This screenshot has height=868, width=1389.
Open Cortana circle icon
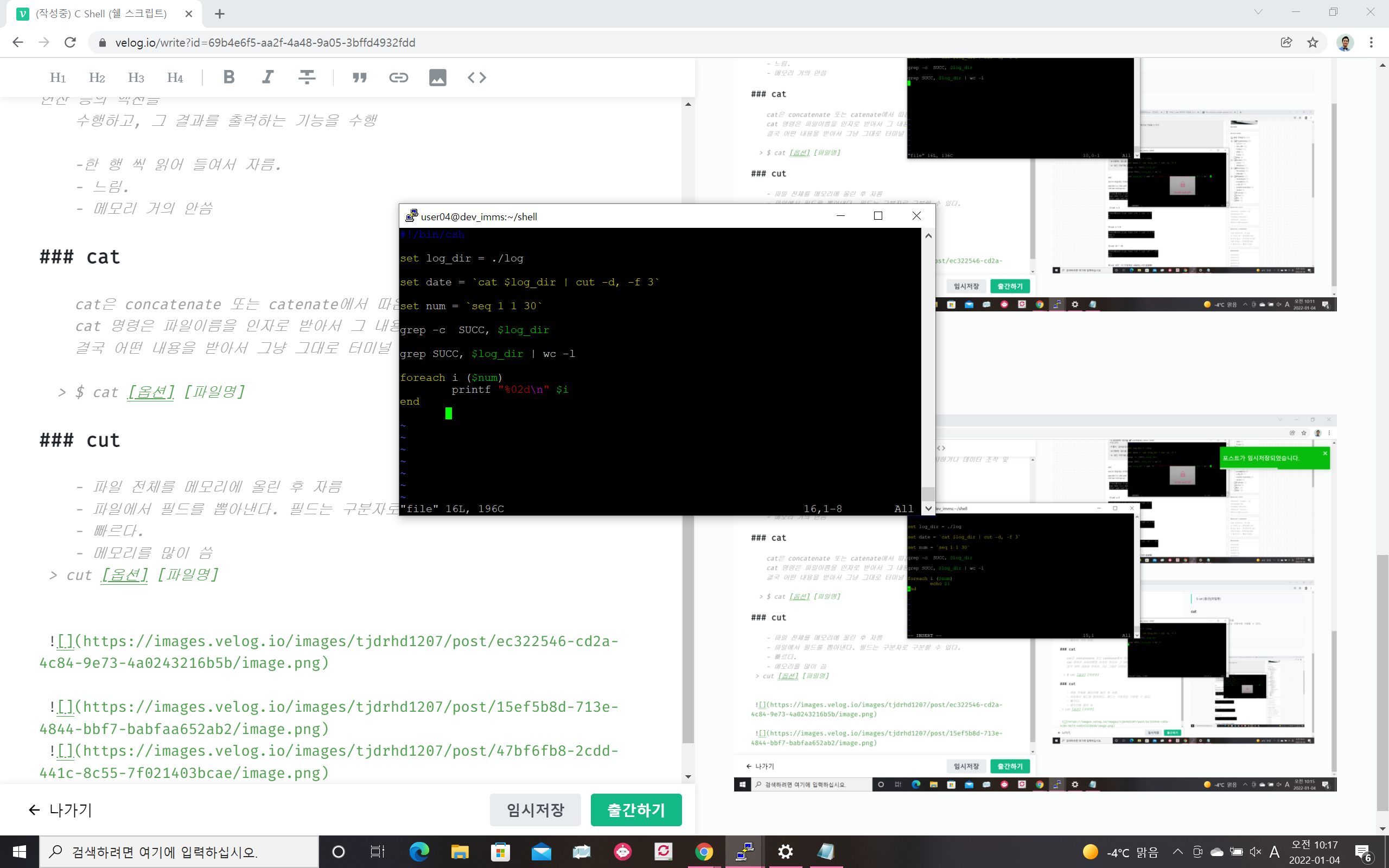tap(339, 852)
